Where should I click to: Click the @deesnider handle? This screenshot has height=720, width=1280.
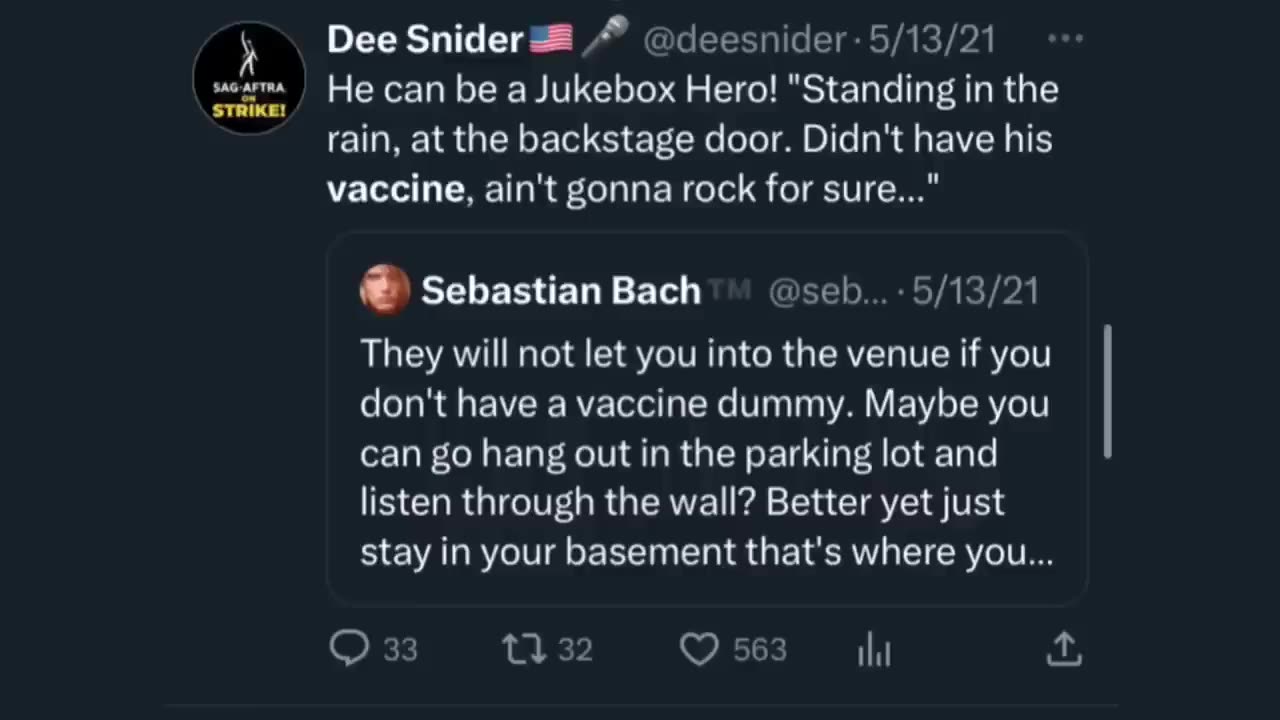point(745,39)
